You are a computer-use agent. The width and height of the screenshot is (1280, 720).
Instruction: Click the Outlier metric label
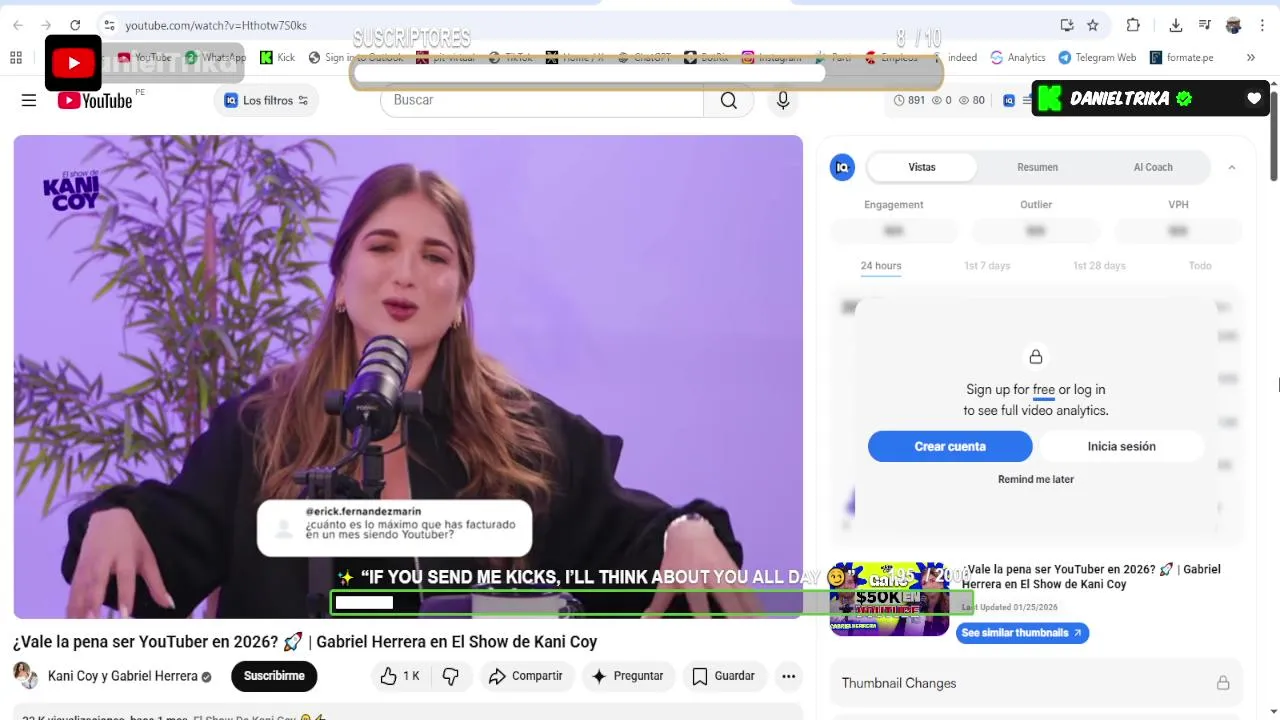tap(1036, 204)
